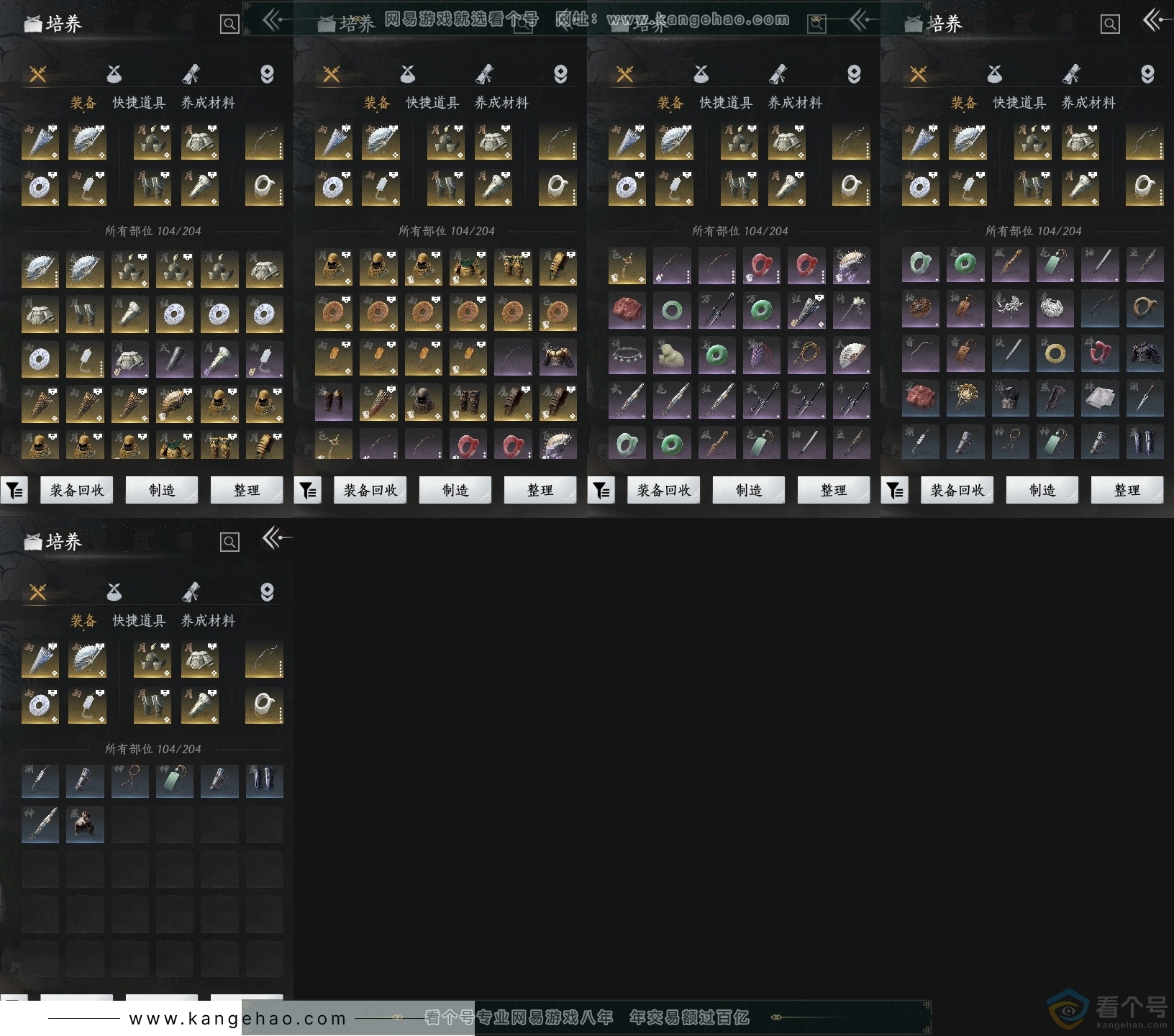Screen dimensions: 1174x1036
Task: Click the 整理 button in the first panel
Action: tap(247, 490)
